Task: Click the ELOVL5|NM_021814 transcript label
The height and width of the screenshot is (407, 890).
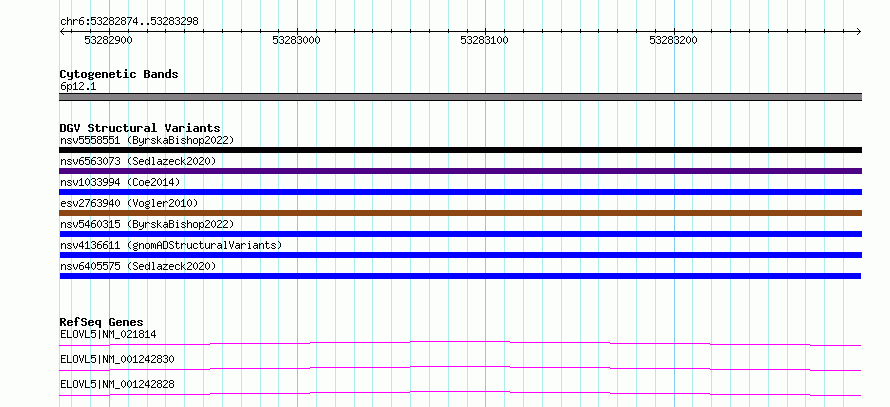Action: (108, 334)
